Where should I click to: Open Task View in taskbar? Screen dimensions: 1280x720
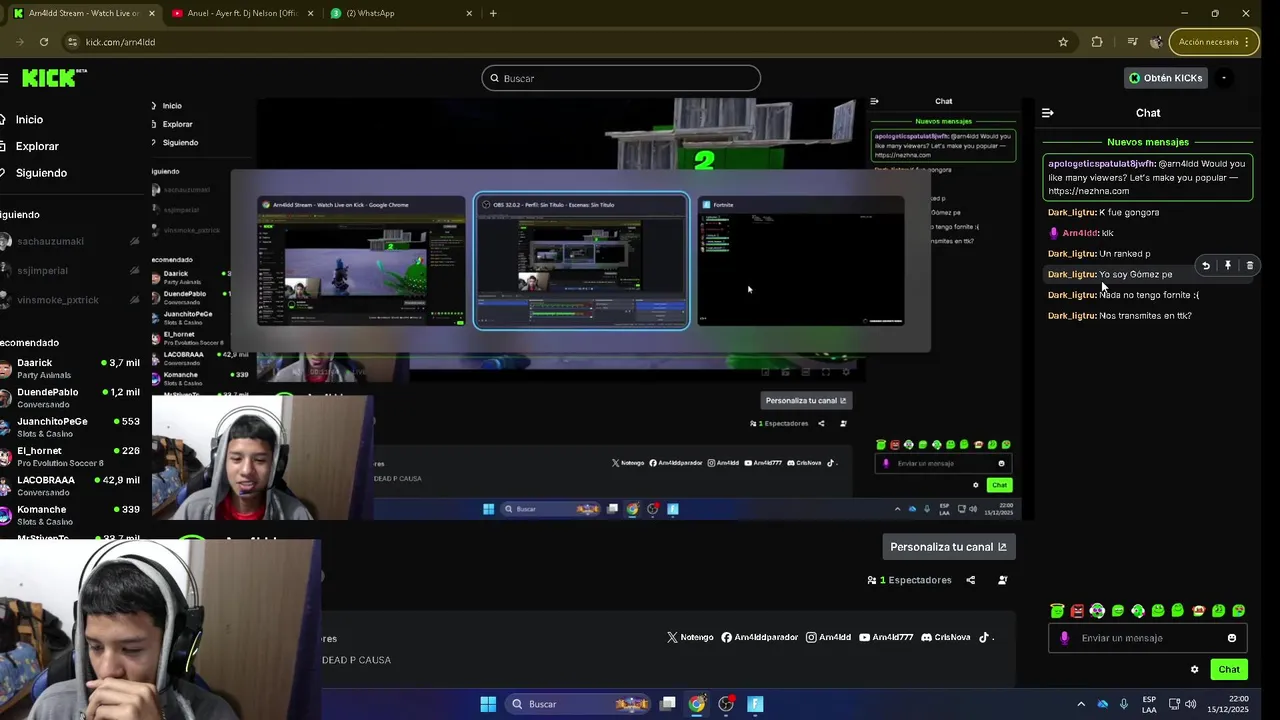[668, 704]
